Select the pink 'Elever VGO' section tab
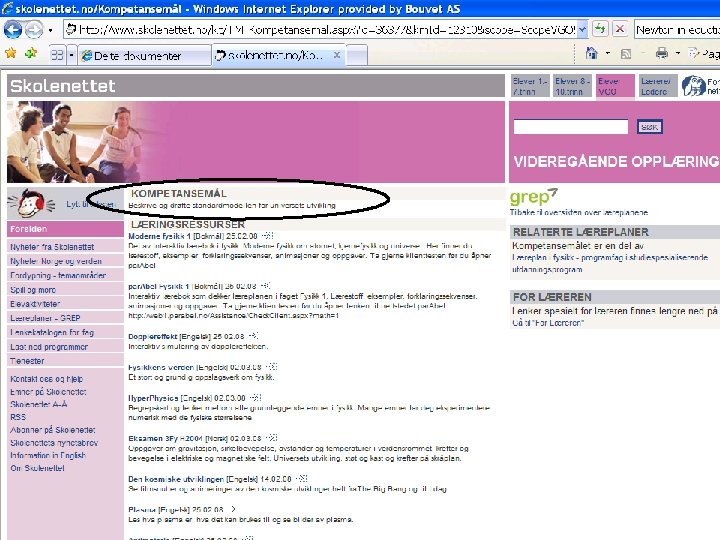This screenshot has height=540, width=720. tap(615, 86)
